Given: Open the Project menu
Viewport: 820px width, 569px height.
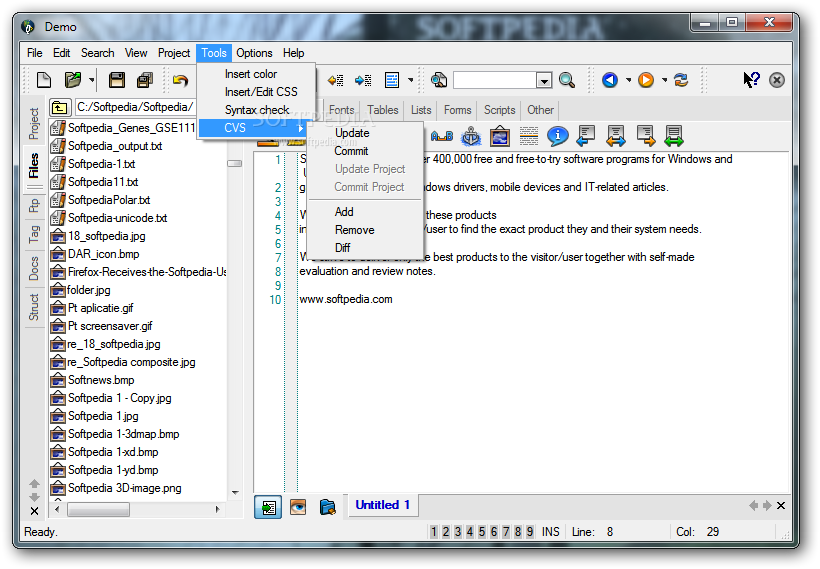Looking at the screenshot, I should [x=174, y=53].
